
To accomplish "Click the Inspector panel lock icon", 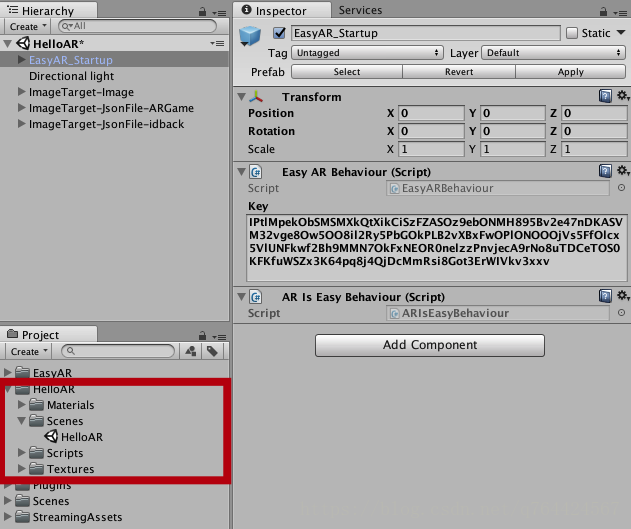I will pyautogui.click(x=603, y=12).
